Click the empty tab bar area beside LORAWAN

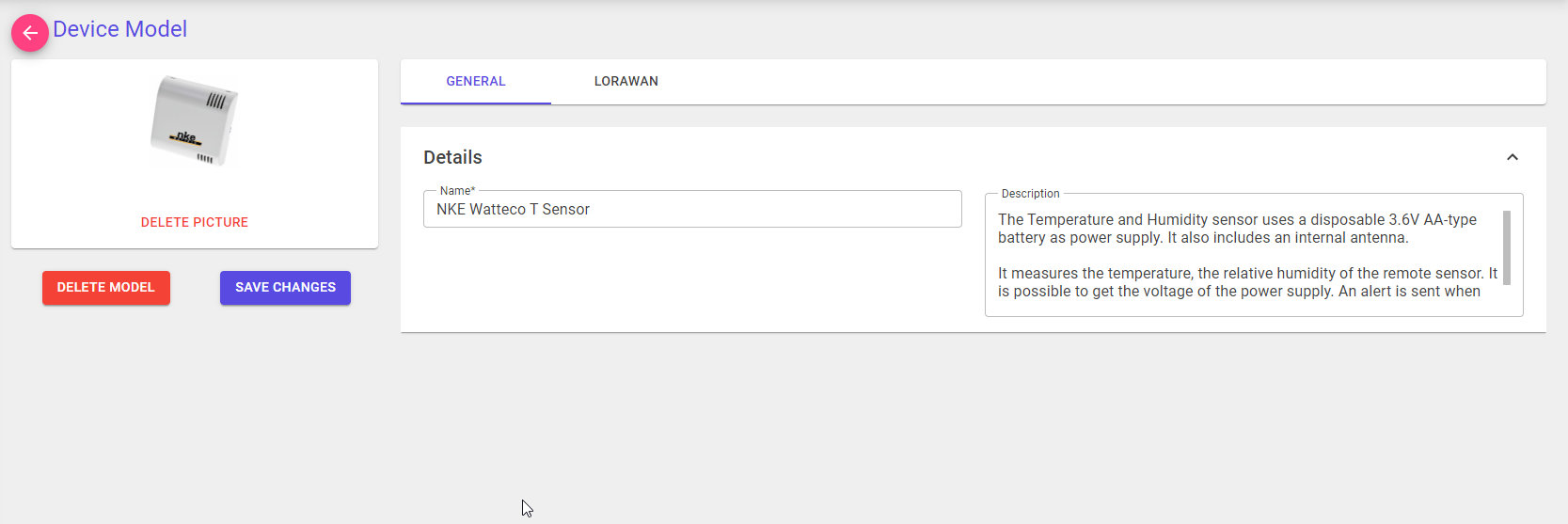[1082, 82]
